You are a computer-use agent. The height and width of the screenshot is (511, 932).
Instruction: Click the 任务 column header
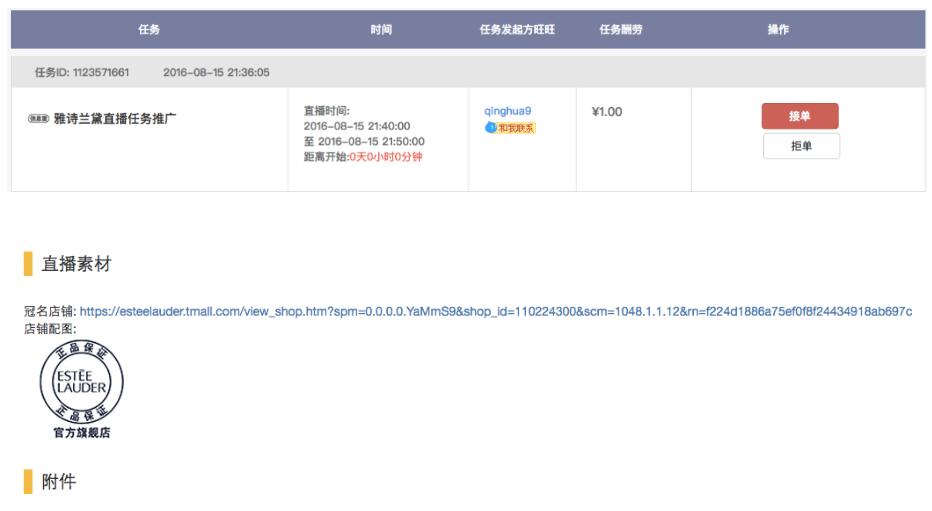[149, 30]
